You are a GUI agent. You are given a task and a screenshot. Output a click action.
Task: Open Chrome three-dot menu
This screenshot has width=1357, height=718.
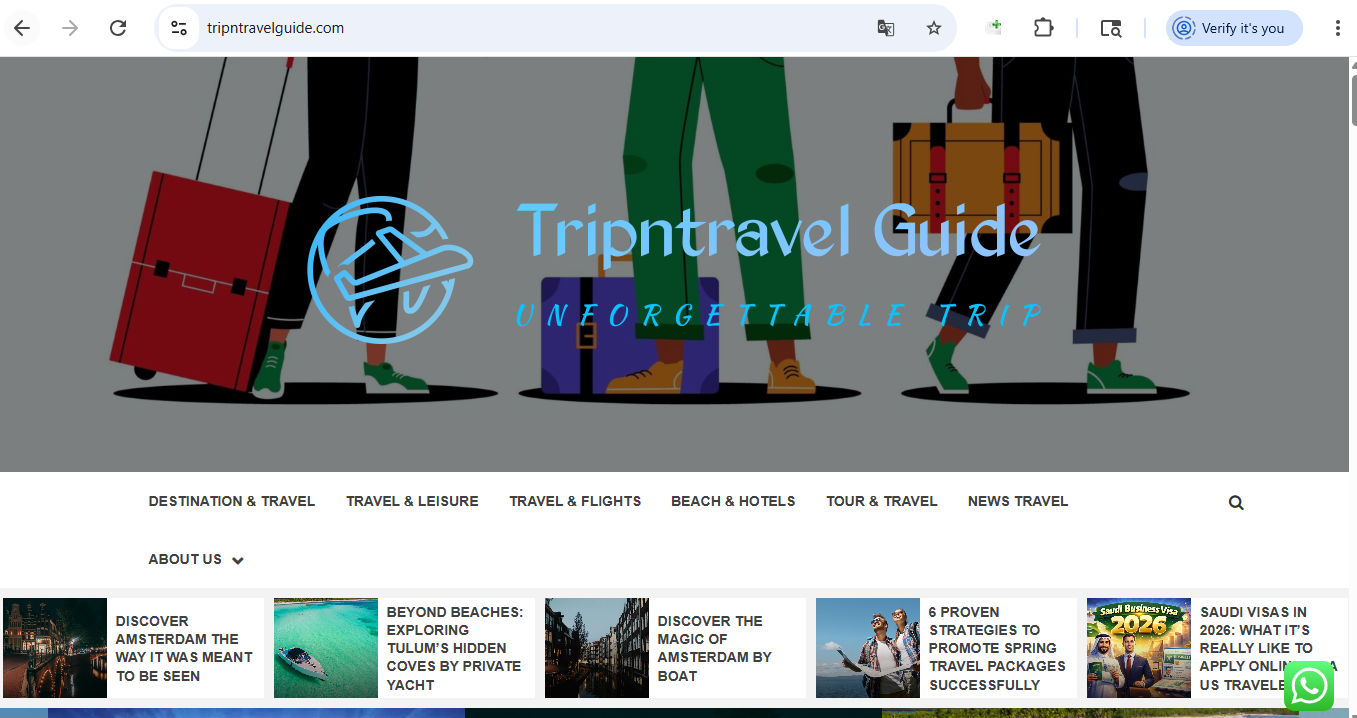[x=1337, y=28]
